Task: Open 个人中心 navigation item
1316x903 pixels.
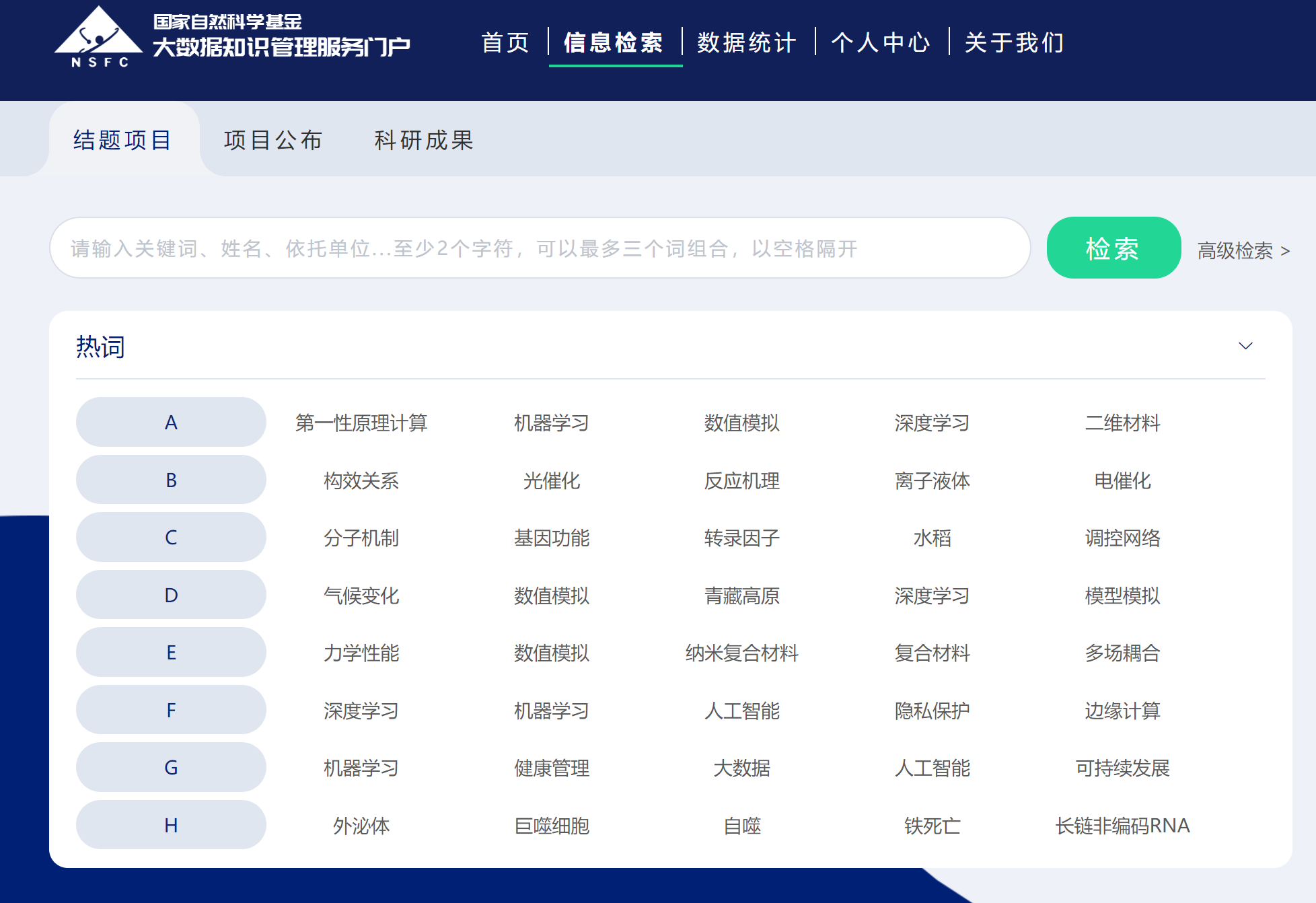Action: click(881, 42)
